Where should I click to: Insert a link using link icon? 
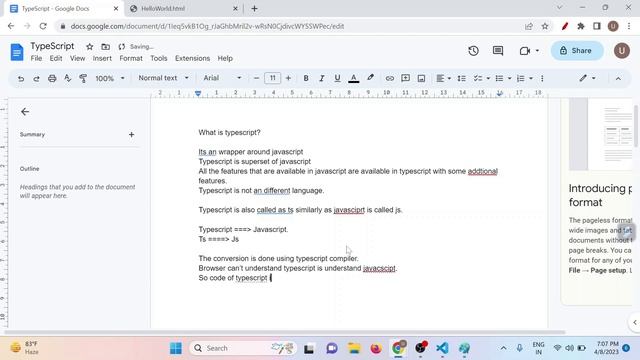pos(390,78)
